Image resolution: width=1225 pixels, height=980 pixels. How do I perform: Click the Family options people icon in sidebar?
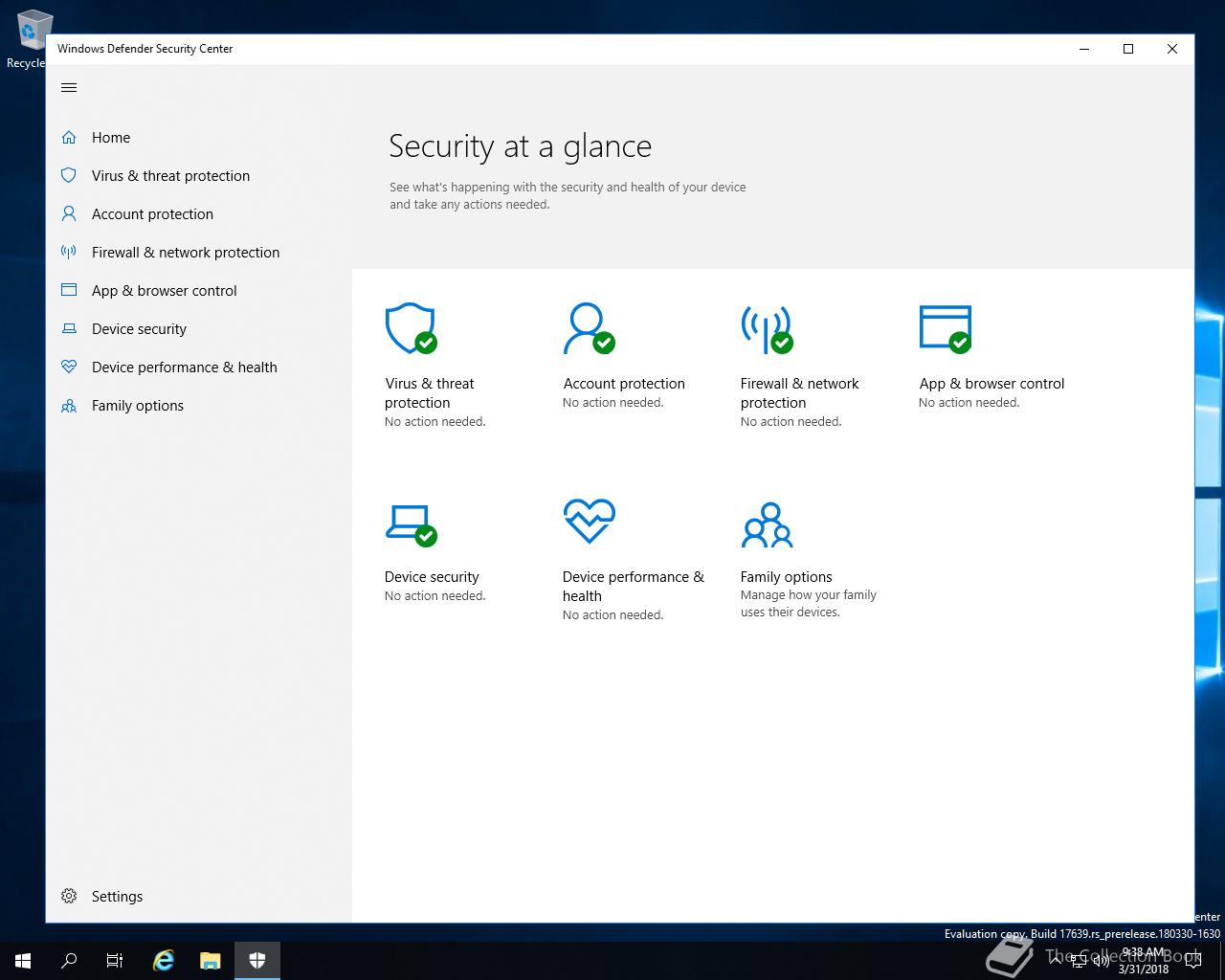(x=69, y=406)
